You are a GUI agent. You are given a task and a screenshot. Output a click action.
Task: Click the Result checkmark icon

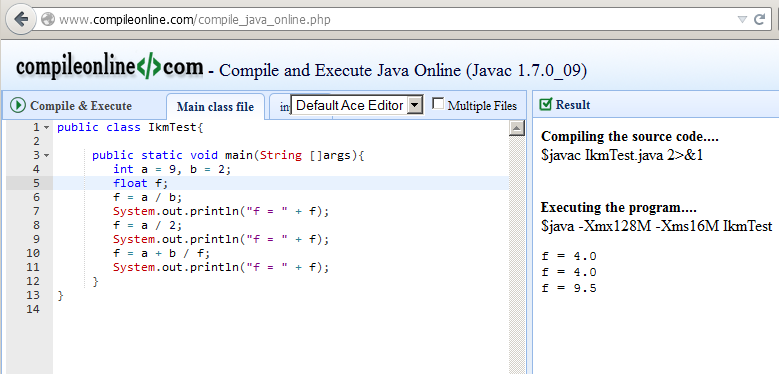tap(545, 104)
